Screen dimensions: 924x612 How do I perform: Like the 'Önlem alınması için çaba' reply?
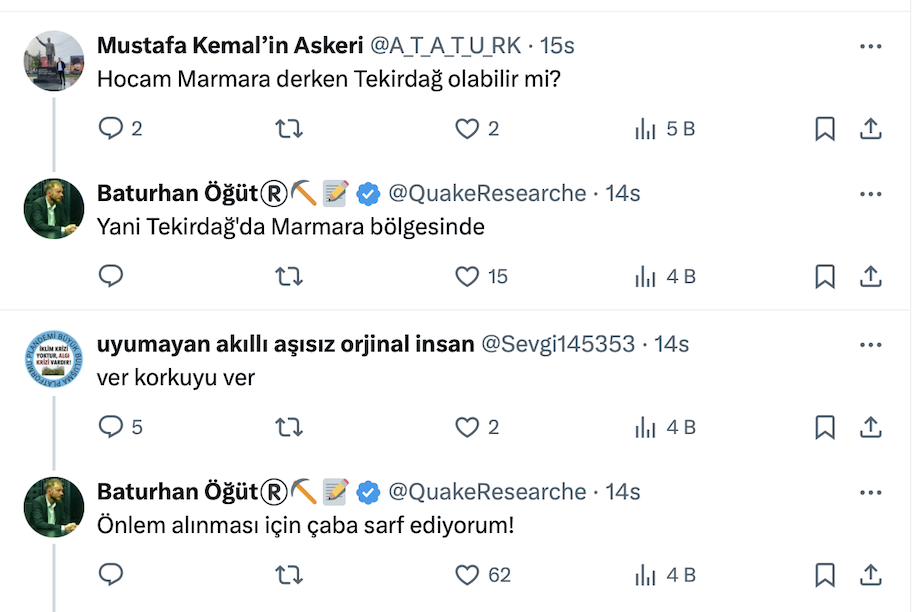467,574
